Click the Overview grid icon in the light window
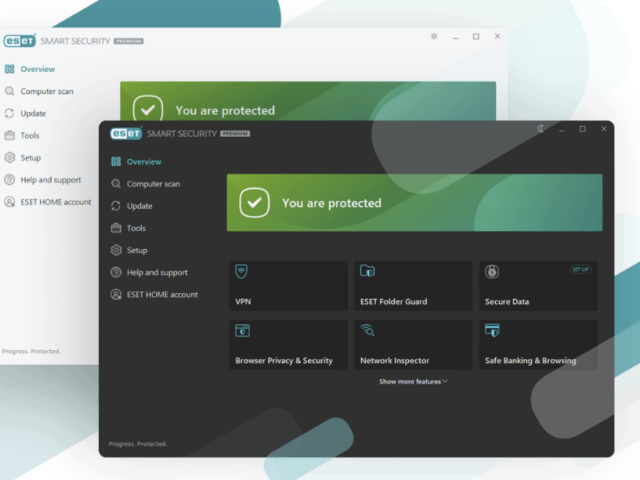The image size is (640, 480). [9, 69]
